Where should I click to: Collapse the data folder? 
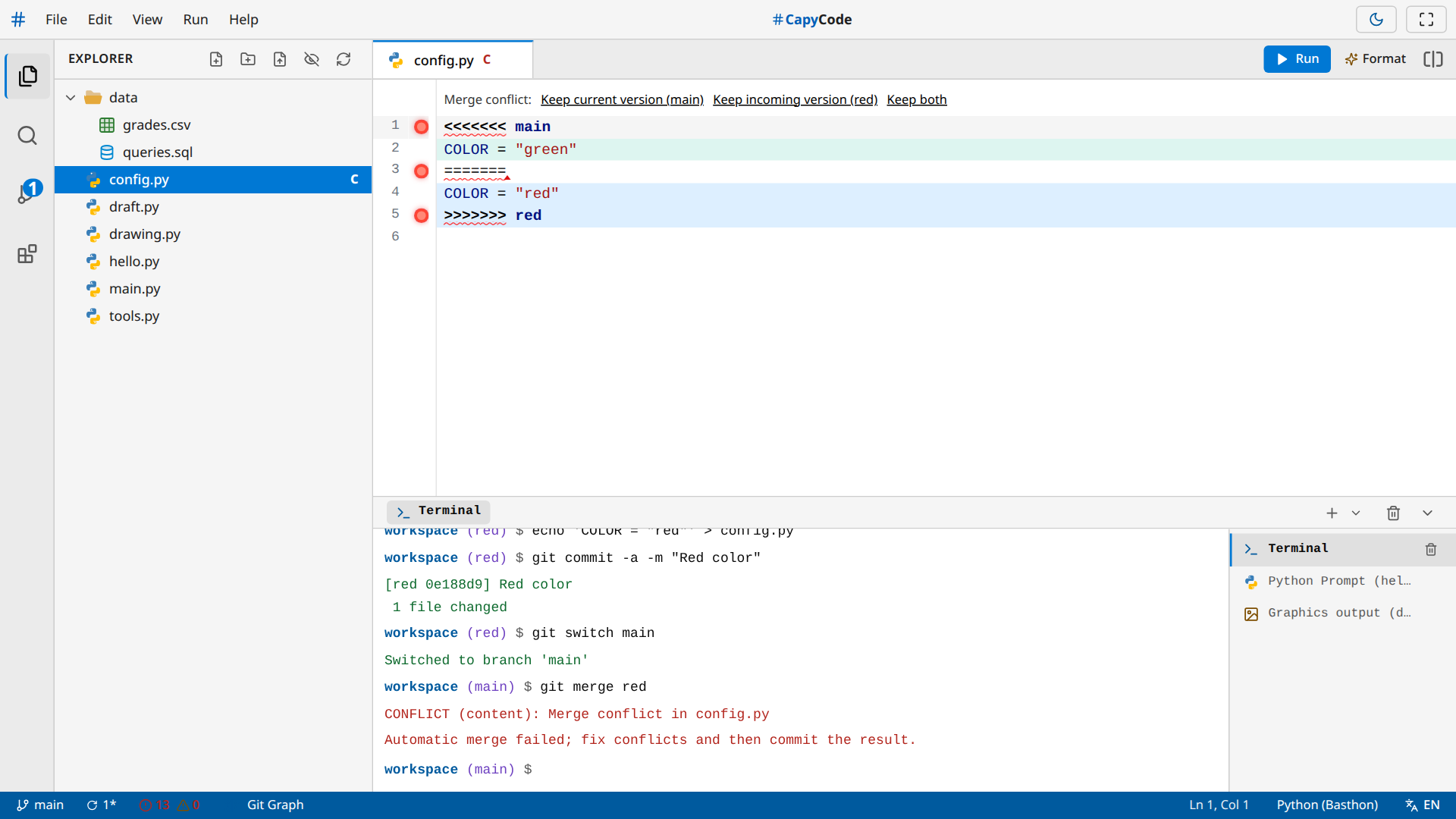coord(71,98)
